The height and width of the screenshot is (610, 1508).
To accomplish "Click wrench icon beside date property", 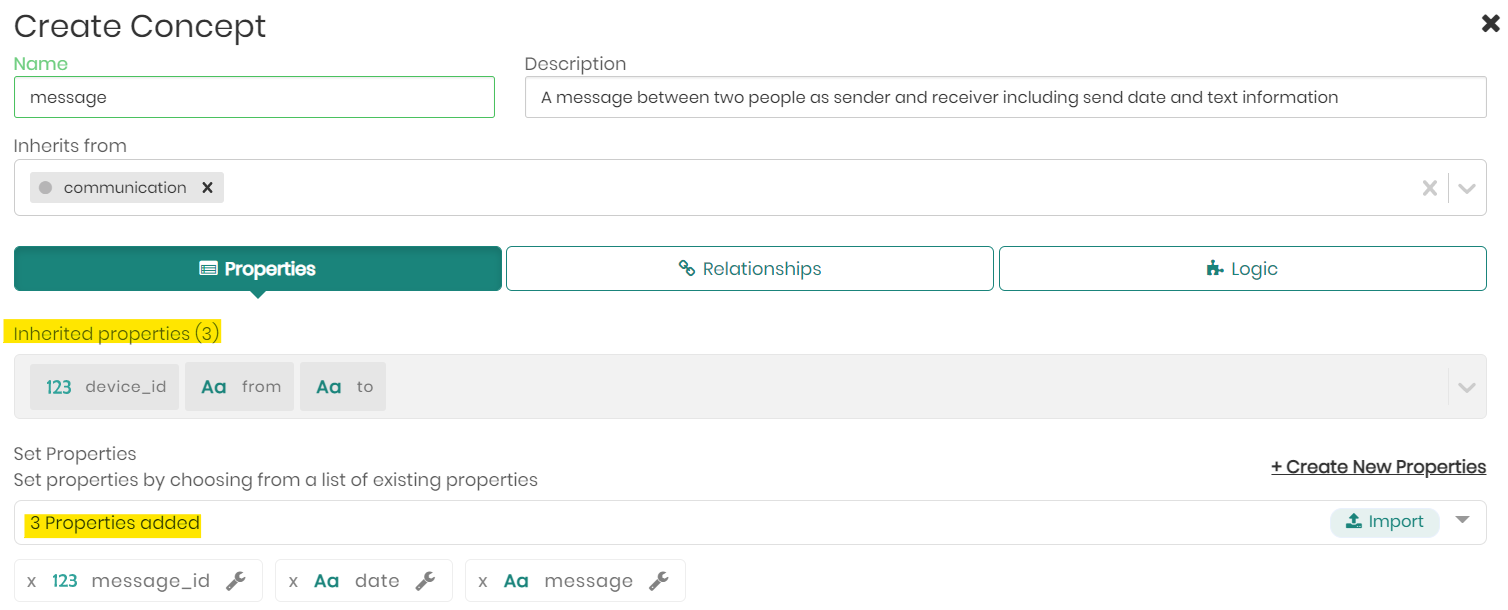I will click(x=425, y=581).
